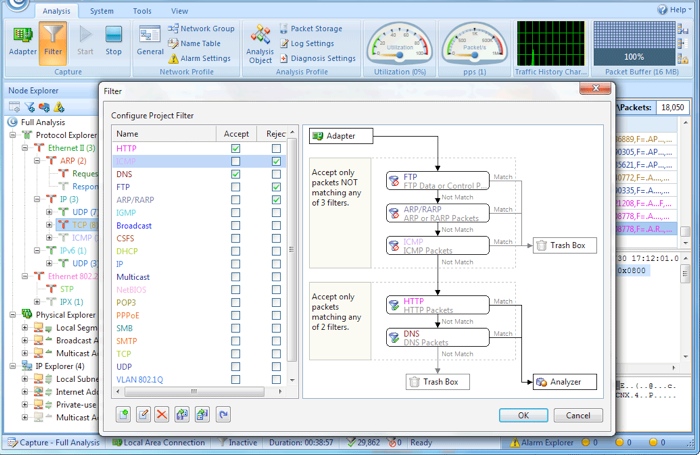Click the Traffic History Chart
The height and width of the screenshot is (455, 700).
[x=550, y=43]
